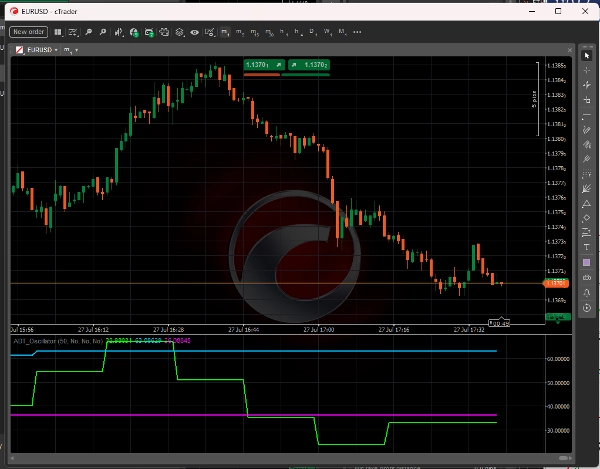Screen dimensions: 600x469
Task: Select the Andrews pitchfork tool
Action: tap(587, 159)
